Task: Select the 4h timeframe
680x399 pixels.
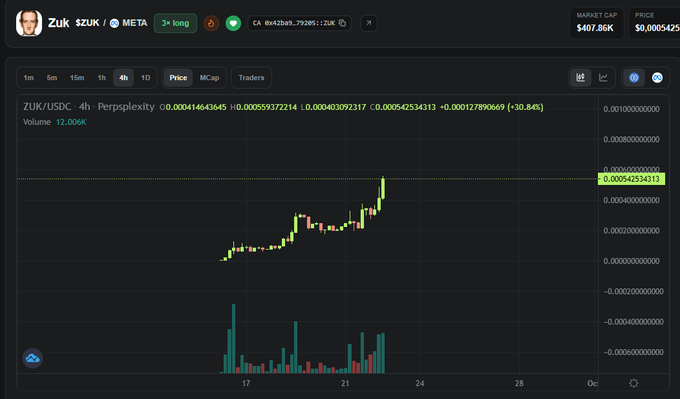Action: coord(124,78)
